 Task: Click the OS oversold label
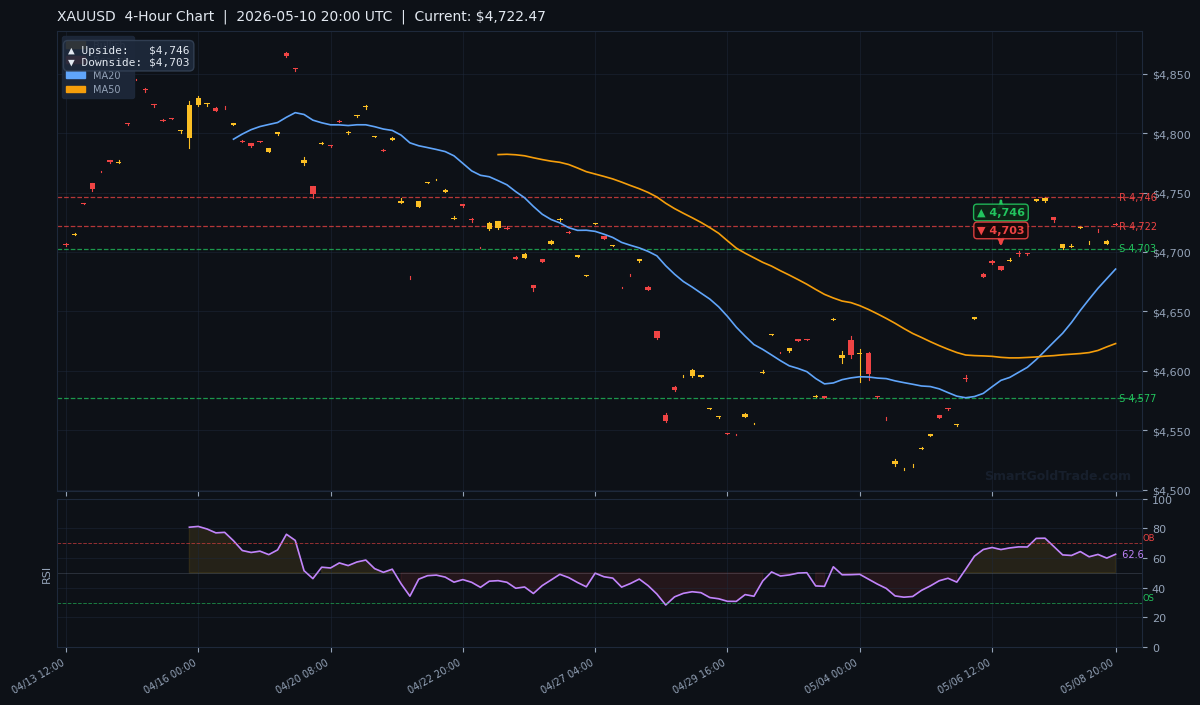(x=1148, y=598)
